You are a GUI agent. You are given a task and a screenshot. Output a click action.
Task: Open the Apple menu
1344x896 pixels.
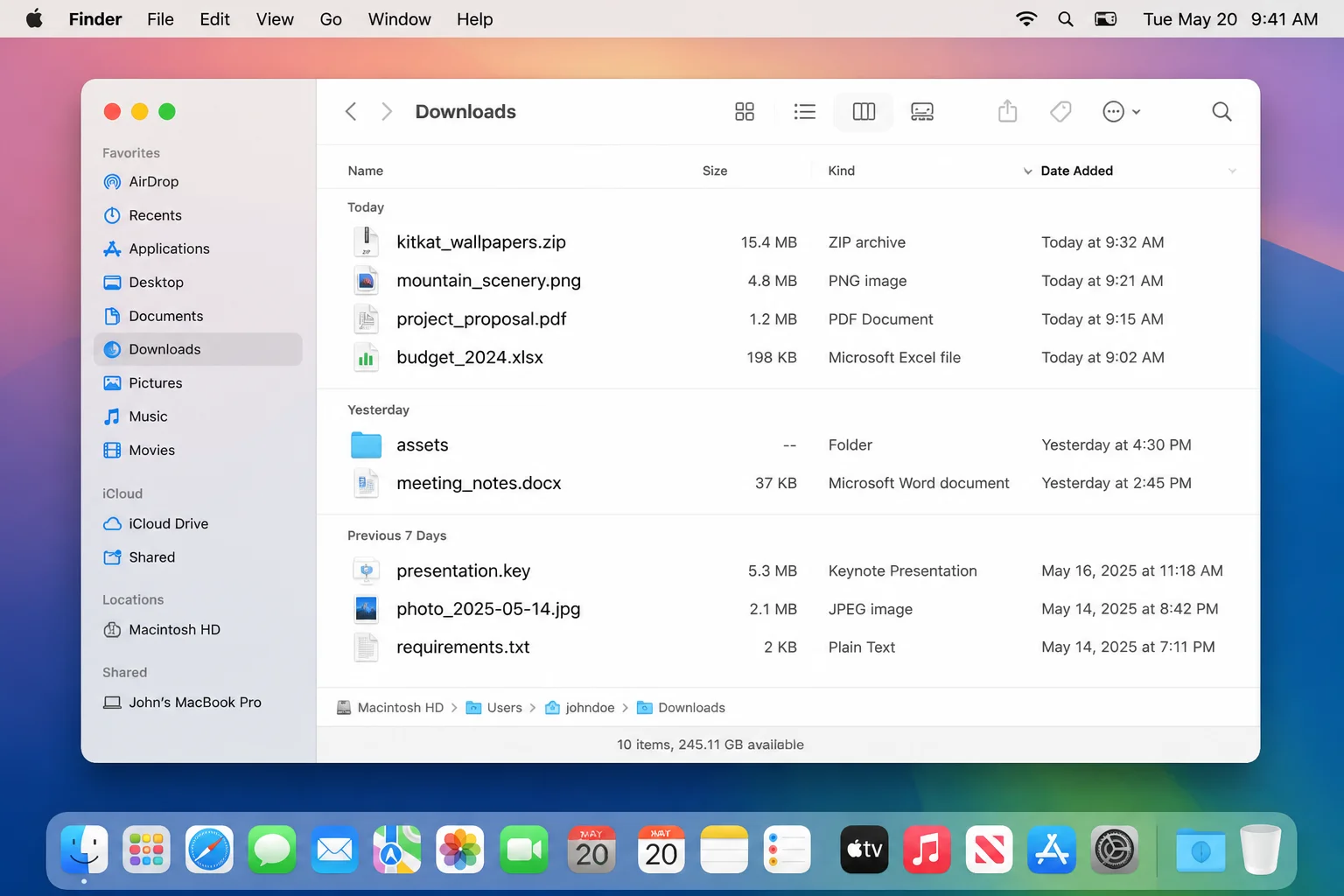(34, 18)
